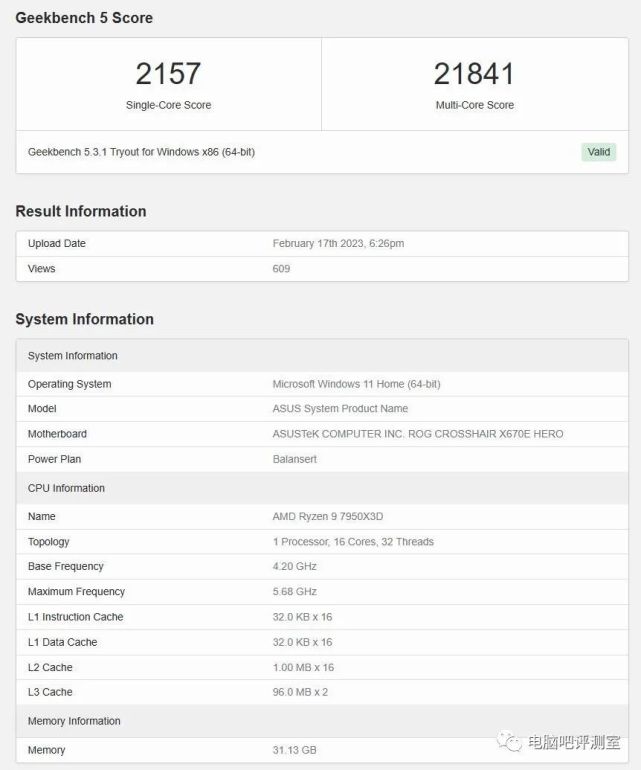Screen dimensions: 641x770
Task: Select the Balansert power plan value
Action: (295, 459)
